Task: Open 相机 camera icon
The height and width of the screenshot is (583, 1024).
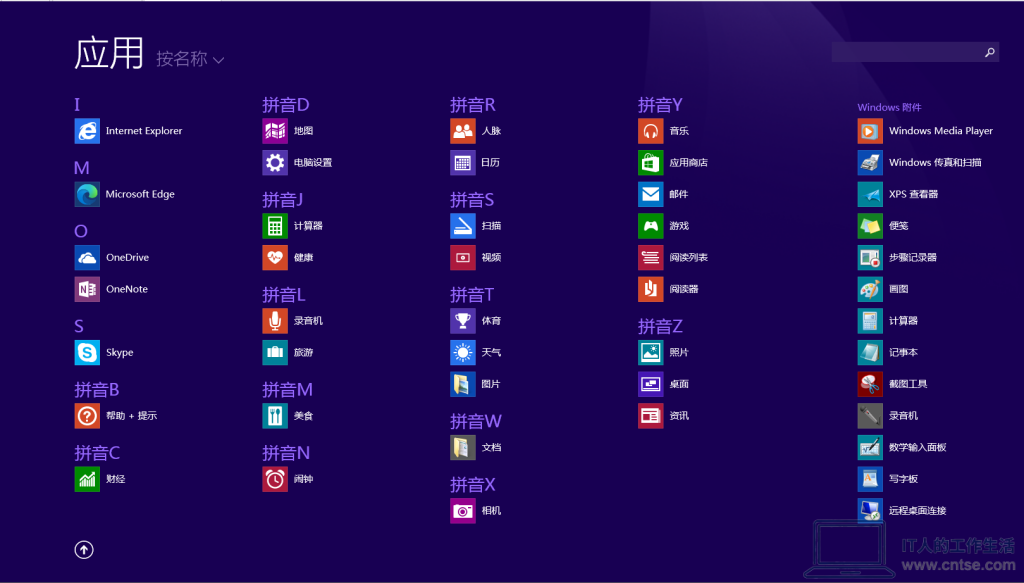Action: click(462, 511)
